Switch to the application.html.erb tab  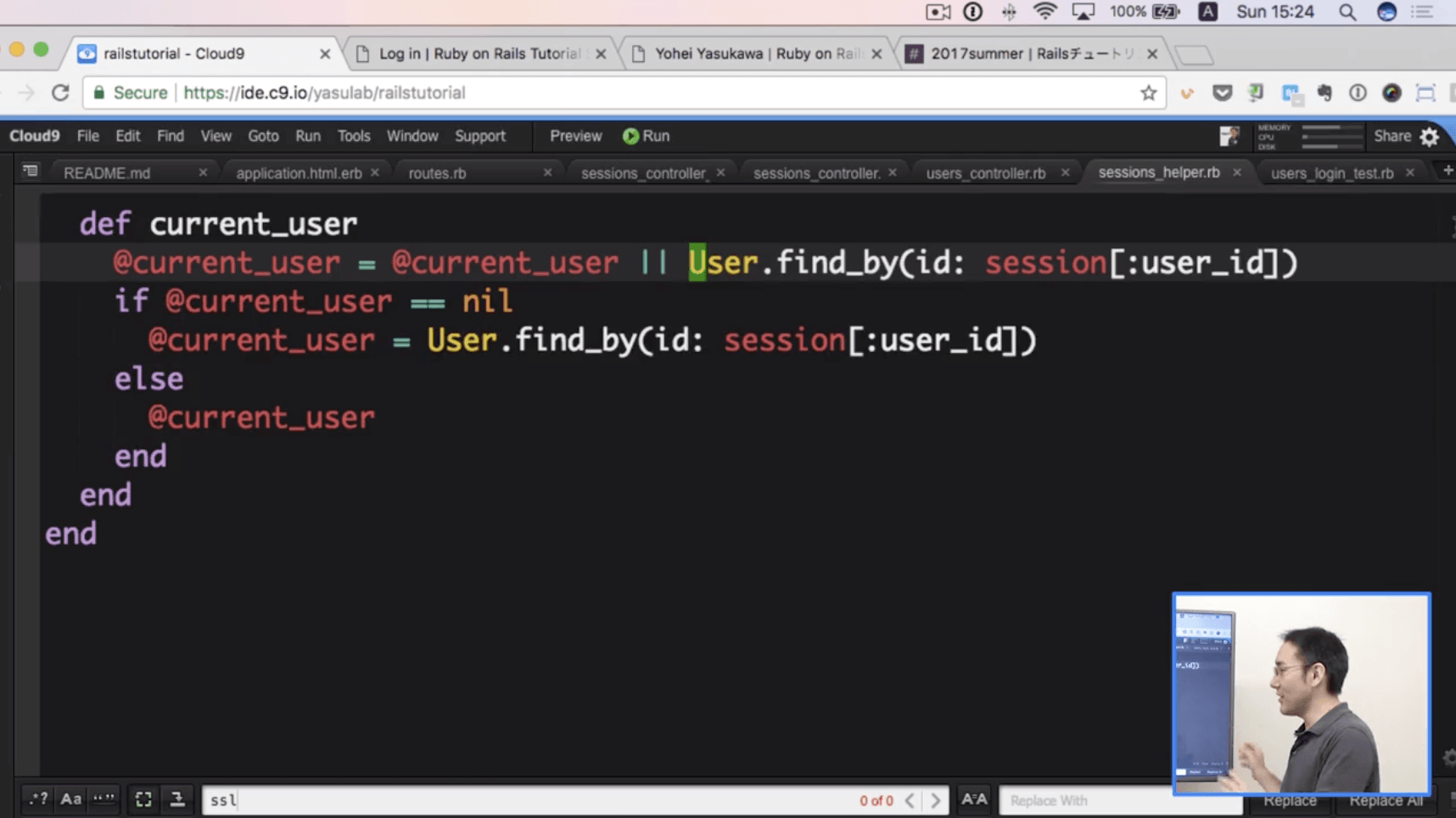click(x=299, y=173)
